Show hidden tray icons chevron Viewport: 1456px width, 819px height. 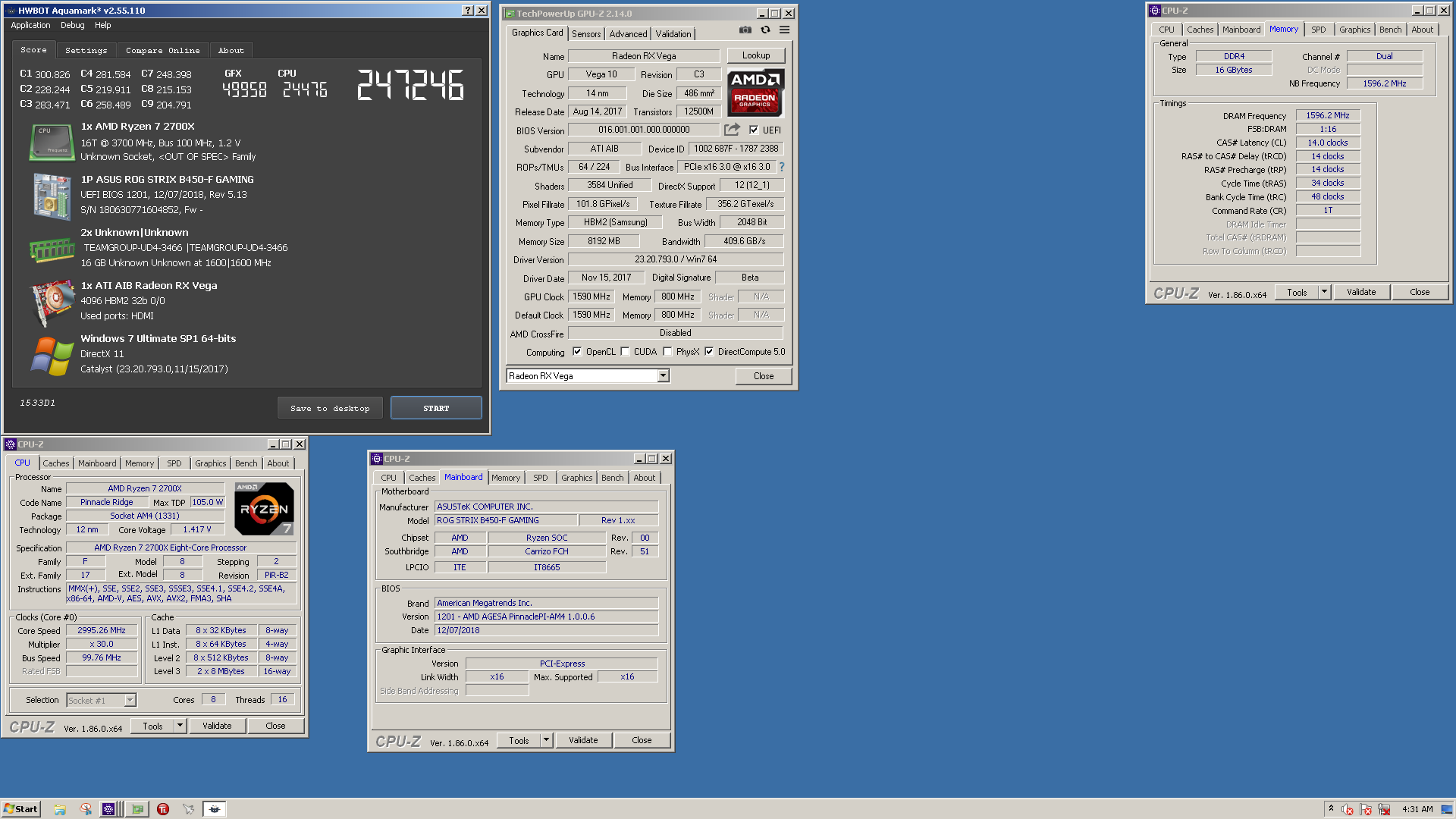tap(1331, 808)
